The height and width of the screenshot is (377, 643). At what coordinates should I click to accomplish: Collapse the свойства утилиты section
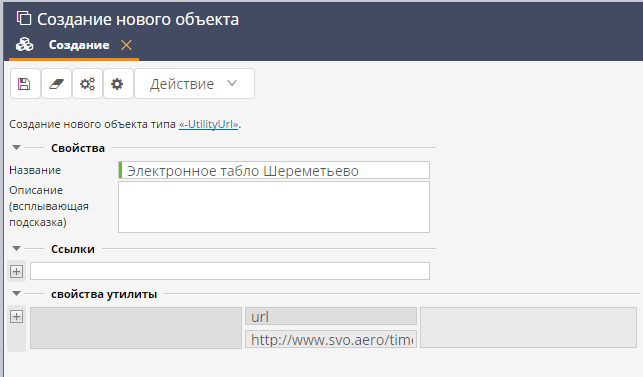point(16,293)
